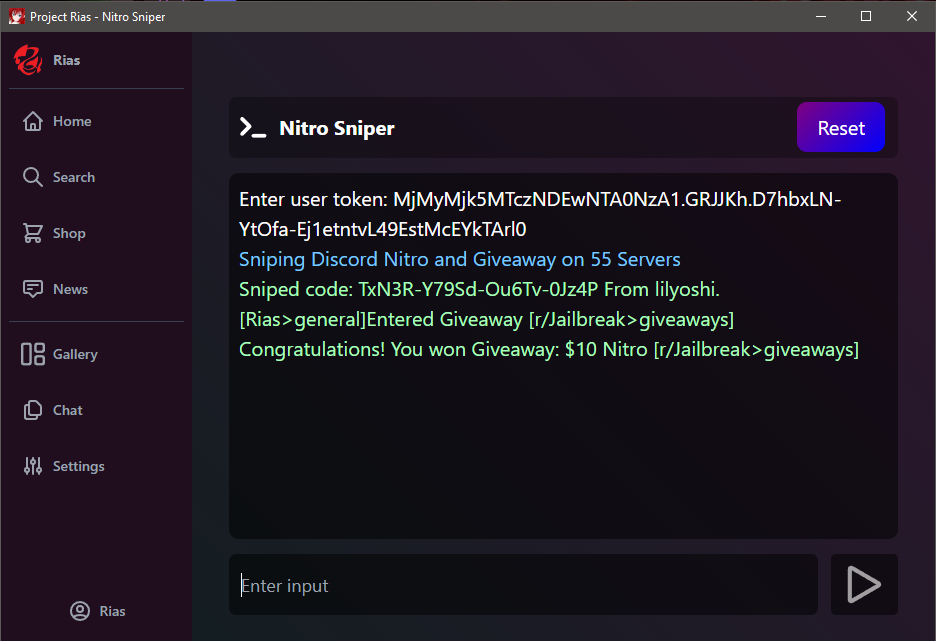The image size is (936, 641).
Task: Maximize the Project Rias window
Action: point(866,16)
